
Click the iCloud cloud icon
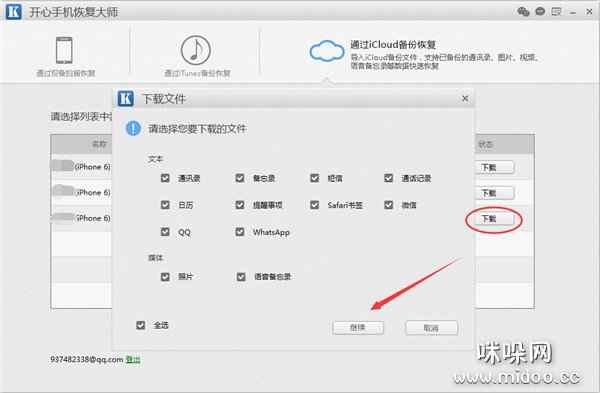tap(327, 51)
